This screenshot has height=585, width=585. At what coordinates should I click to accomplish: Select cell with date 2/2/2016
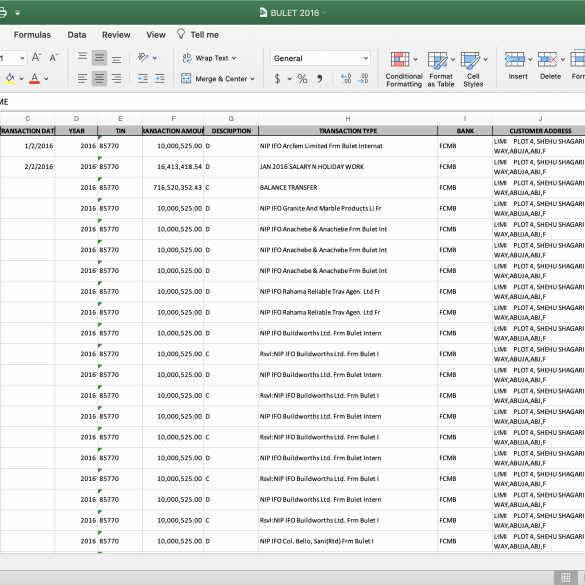click(27, 167)
